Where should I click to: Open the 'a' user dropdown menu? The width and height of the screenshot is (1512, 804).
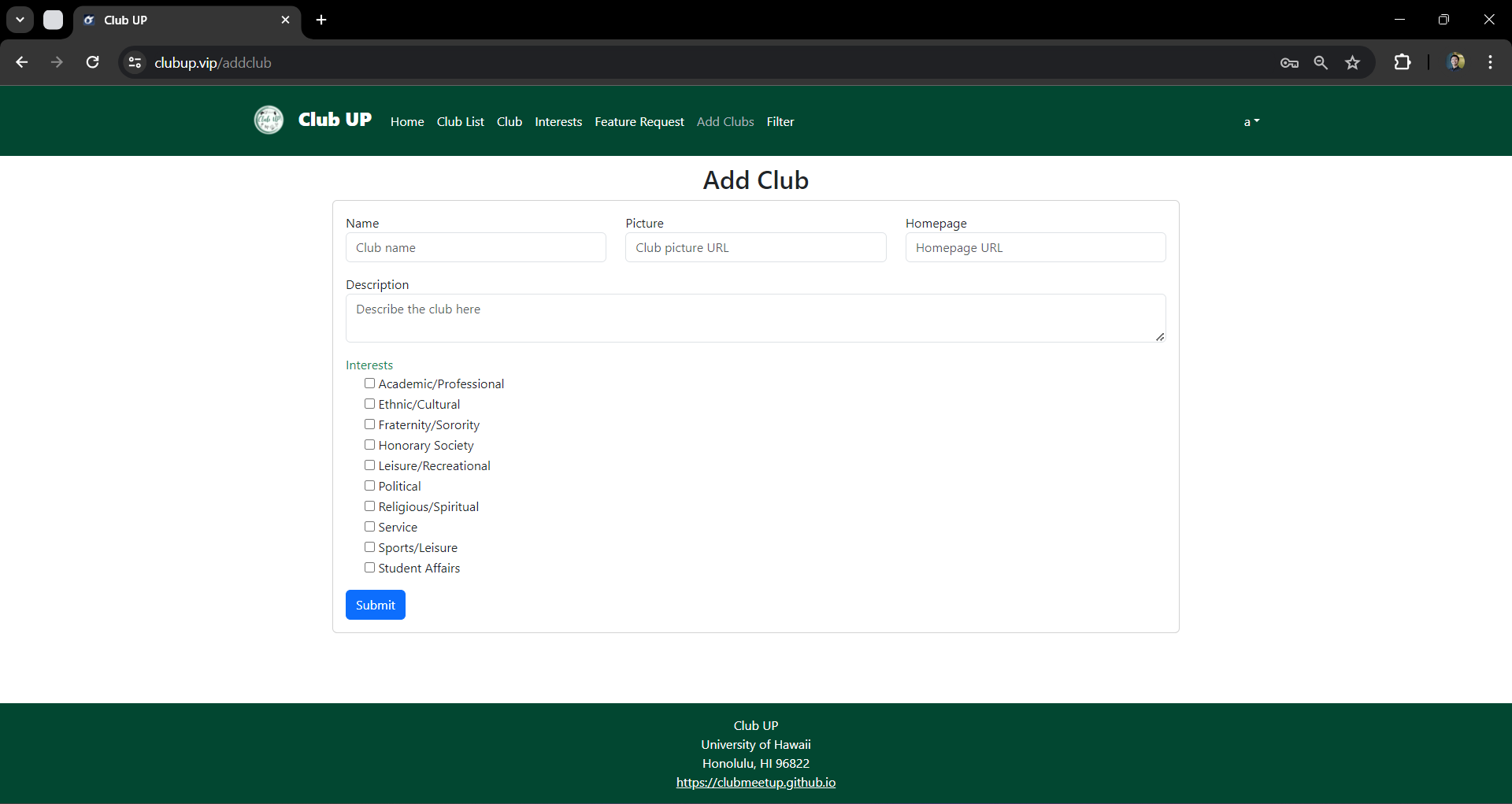pos(1251,121)
